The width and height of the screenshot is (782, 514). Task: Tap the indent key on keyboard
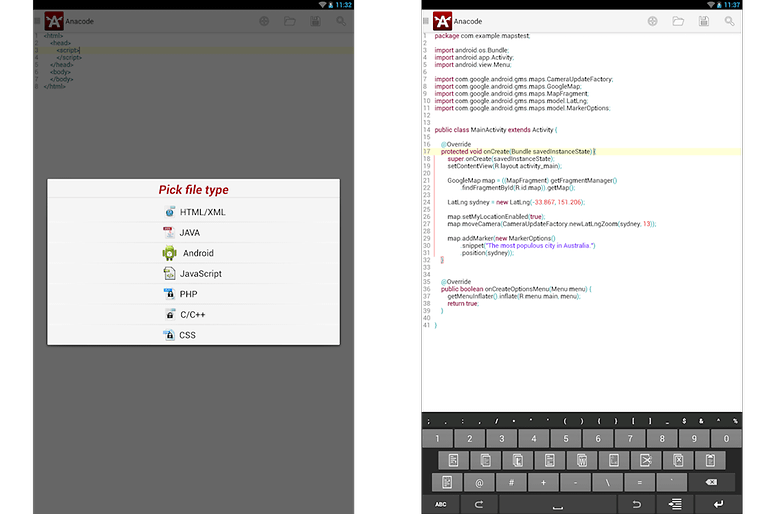(x=675, y=504)
